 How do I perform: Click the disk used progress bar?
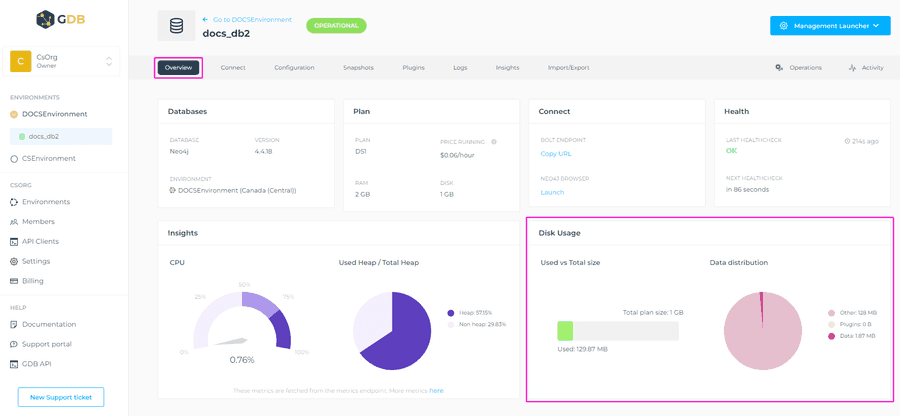coord(618,331)
